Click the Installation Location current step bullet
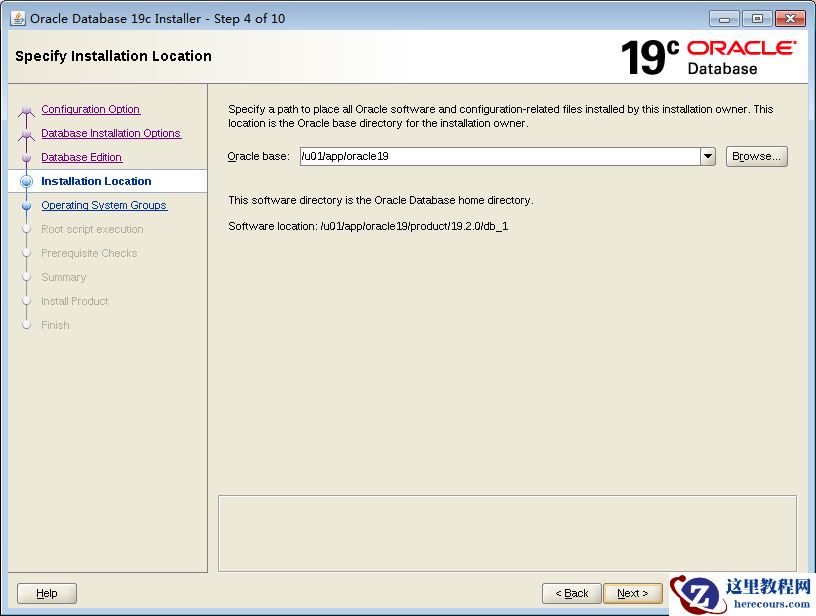This screenshot has width=816, height=616. point(27,181)
